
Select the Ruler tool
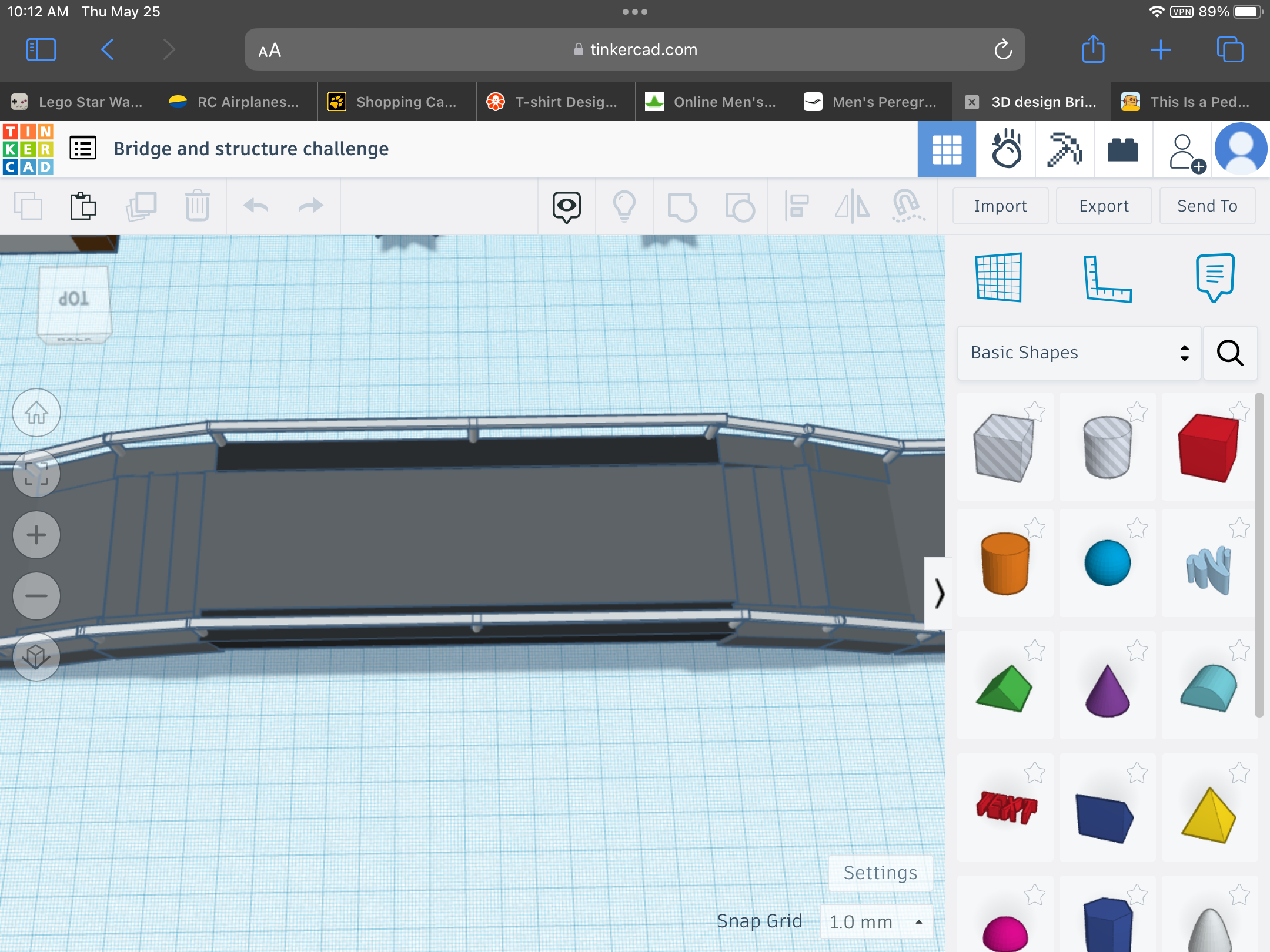[1107, 279]
